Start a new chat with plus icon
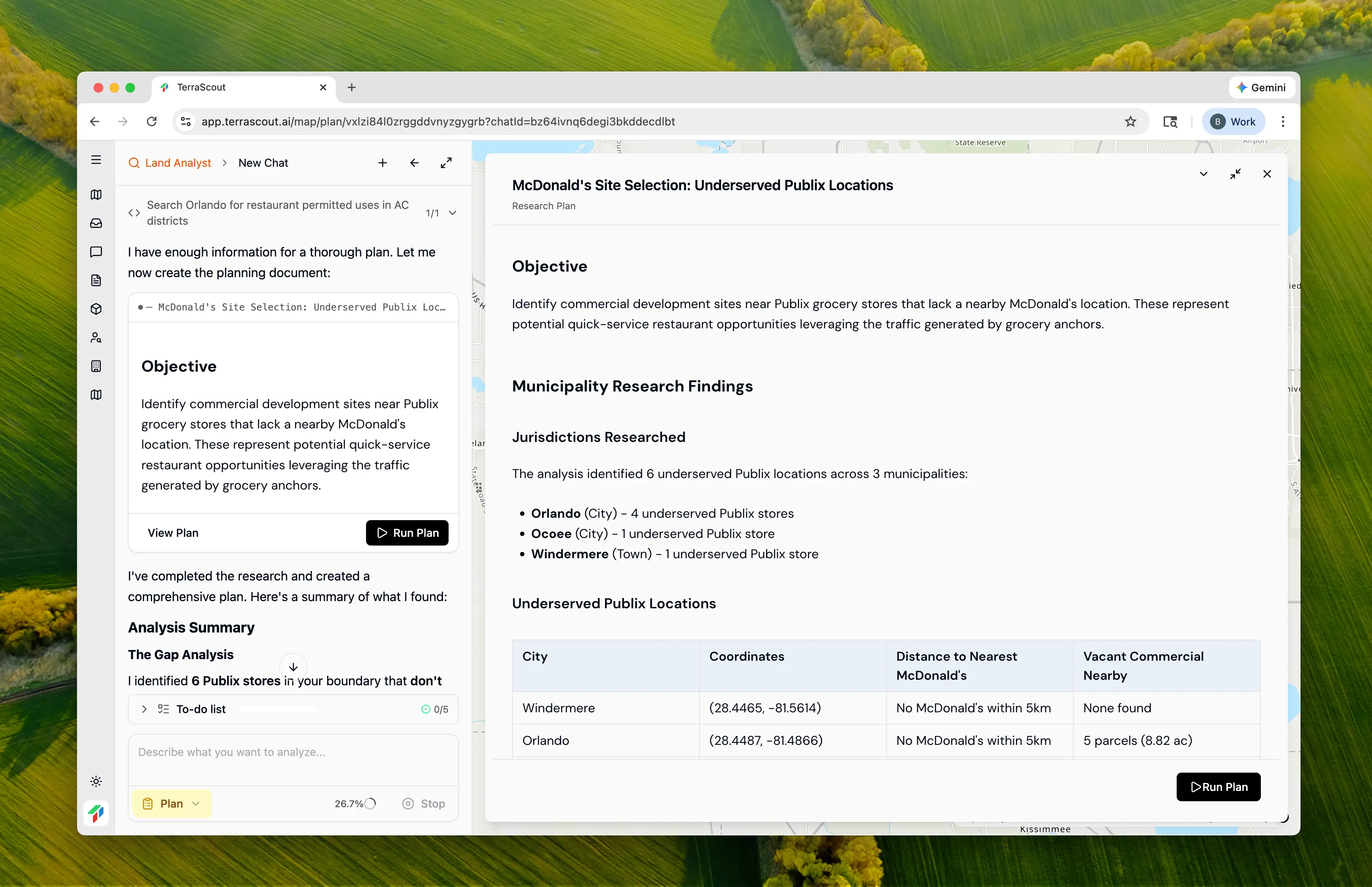This screenshot has height=887, width=1372. (382, 163)
